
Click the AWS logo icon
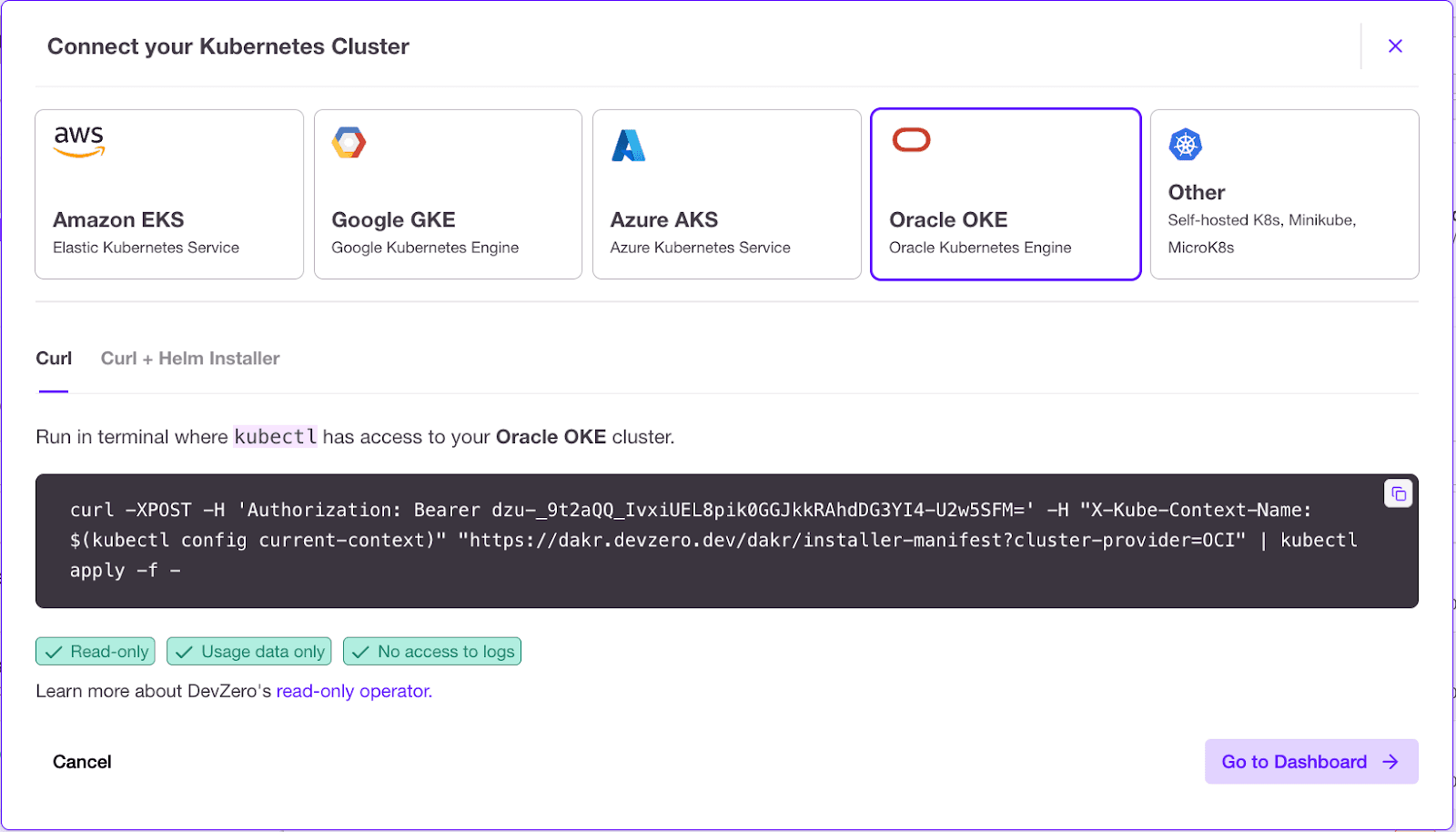pos(79,141)
